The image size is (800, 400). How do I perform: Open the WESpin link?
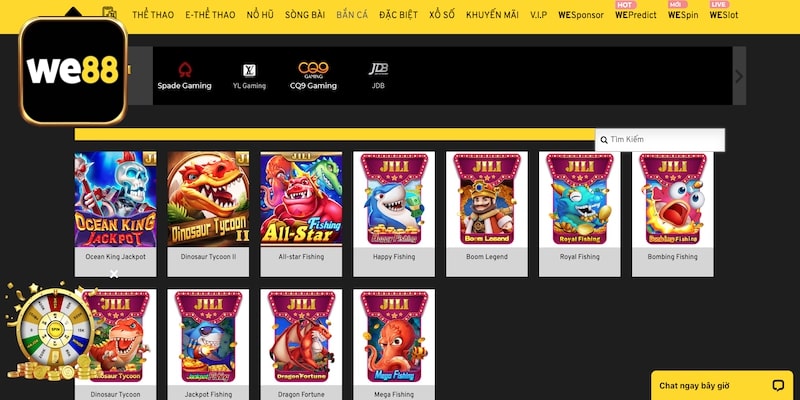pos(683,15)
